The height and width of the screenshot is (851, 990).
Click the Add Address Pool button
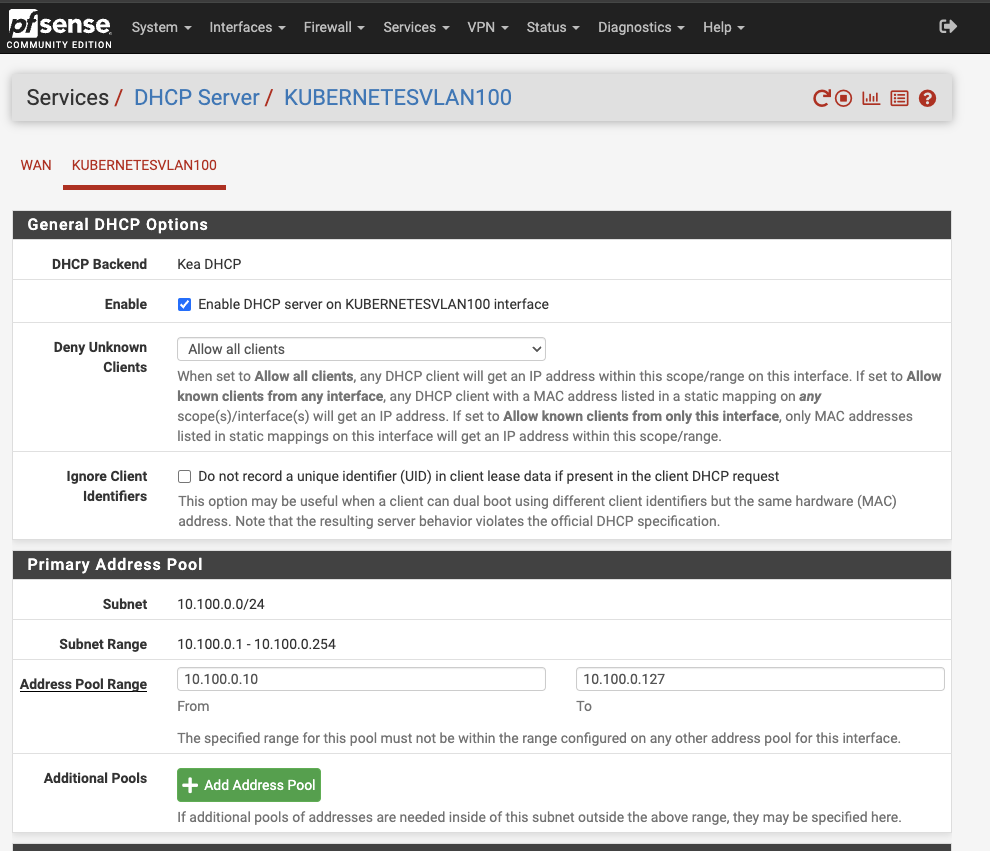point(248,785)
